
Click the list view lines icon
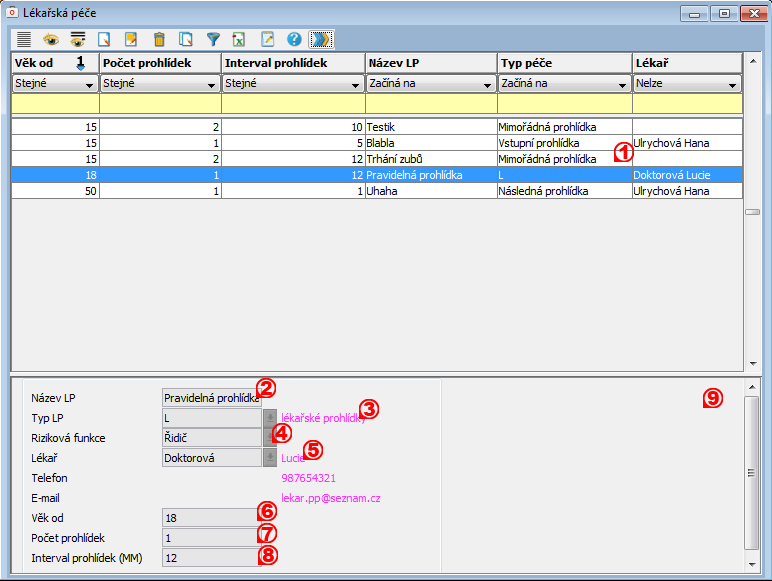[24, 40]
